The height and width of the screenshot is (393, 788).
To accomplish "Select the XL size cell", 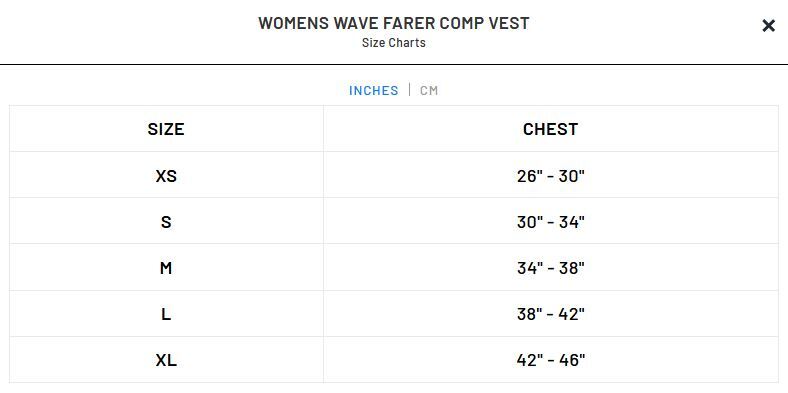I will 166,360.
